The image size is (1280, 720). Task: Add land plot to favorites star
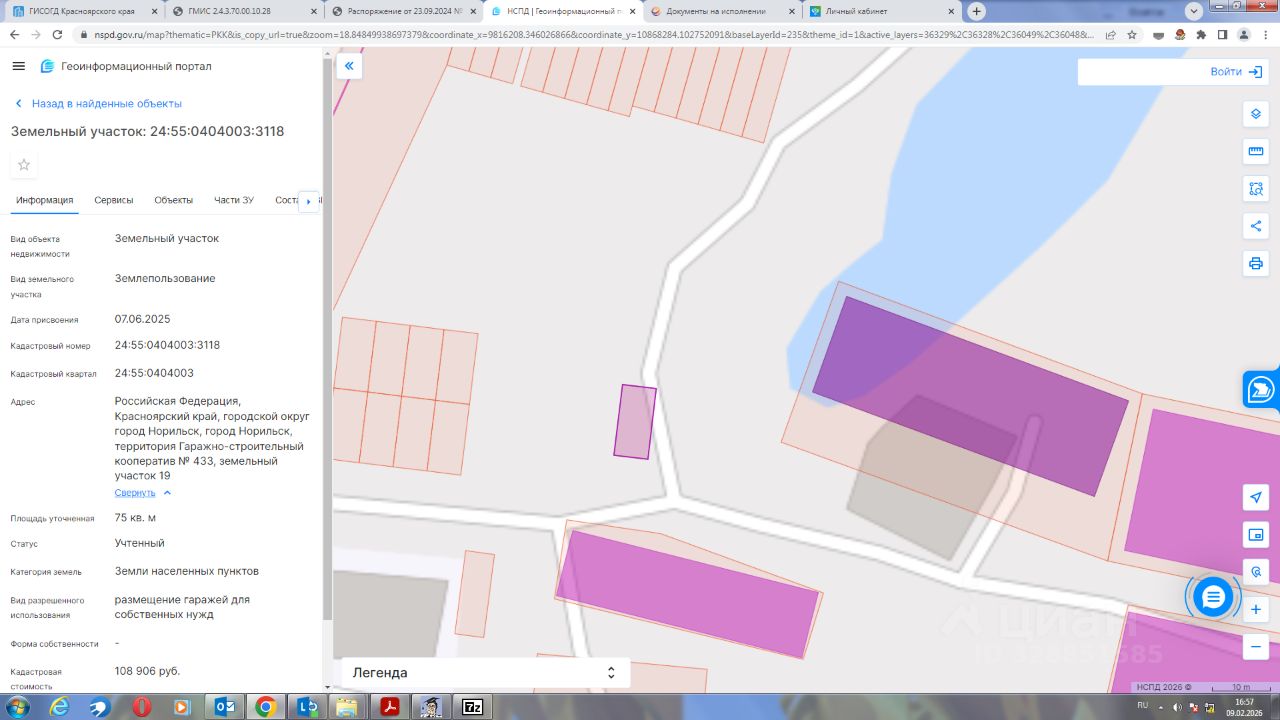tap(24, 165)
